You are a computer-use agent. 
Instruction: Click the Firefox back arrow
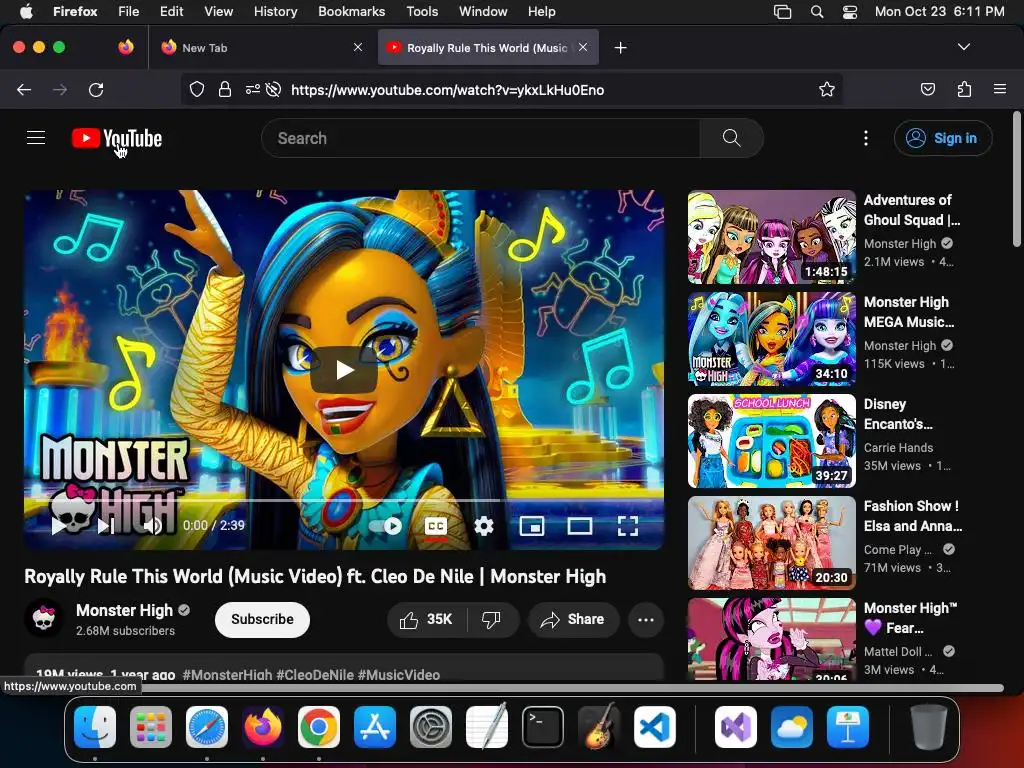point(24,89)
